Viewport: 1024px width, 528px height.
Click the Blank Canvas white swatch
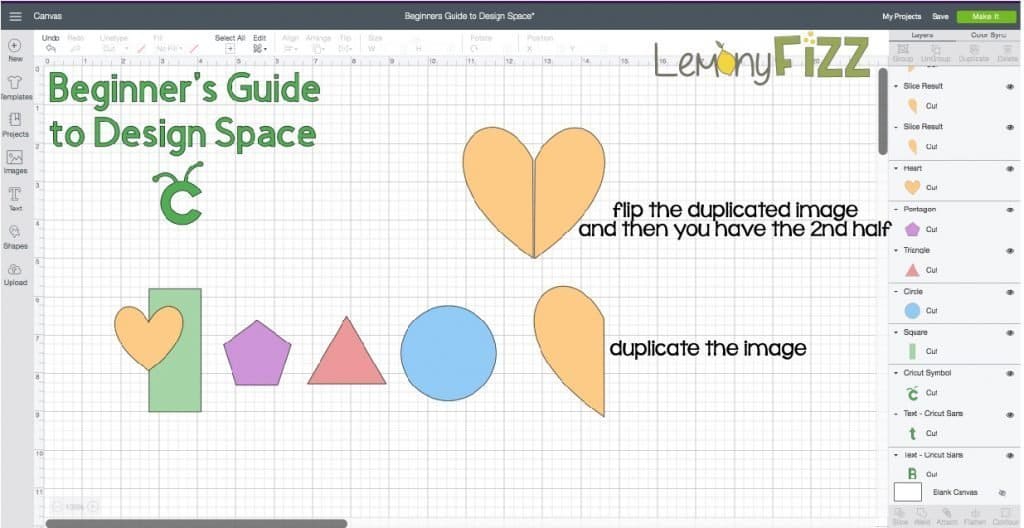[x=907, y=492]
